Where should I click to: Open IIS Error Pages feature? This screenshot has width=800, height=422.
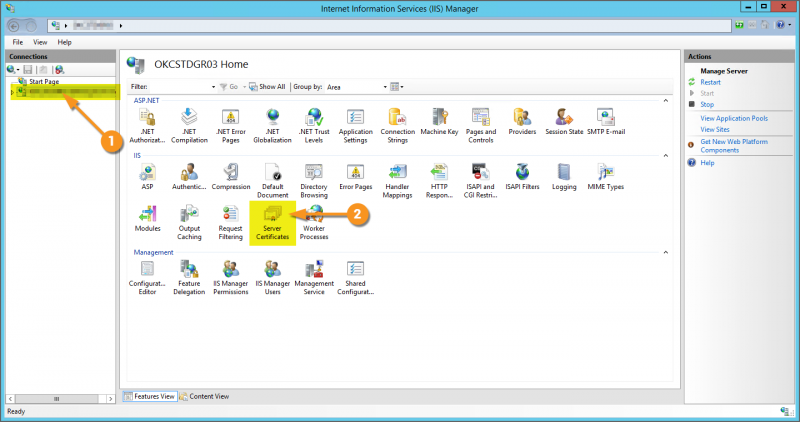tap(356, 177)
